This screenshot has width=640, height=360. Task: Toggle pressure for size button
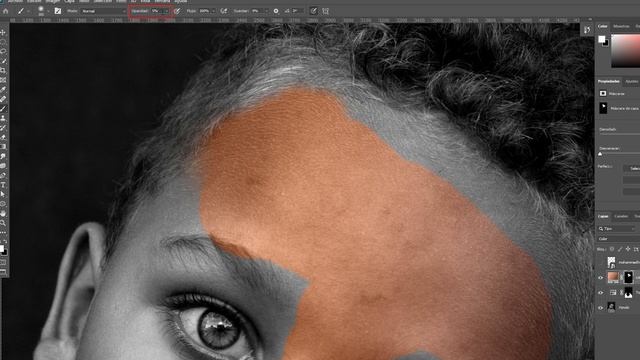pos(313,11)
